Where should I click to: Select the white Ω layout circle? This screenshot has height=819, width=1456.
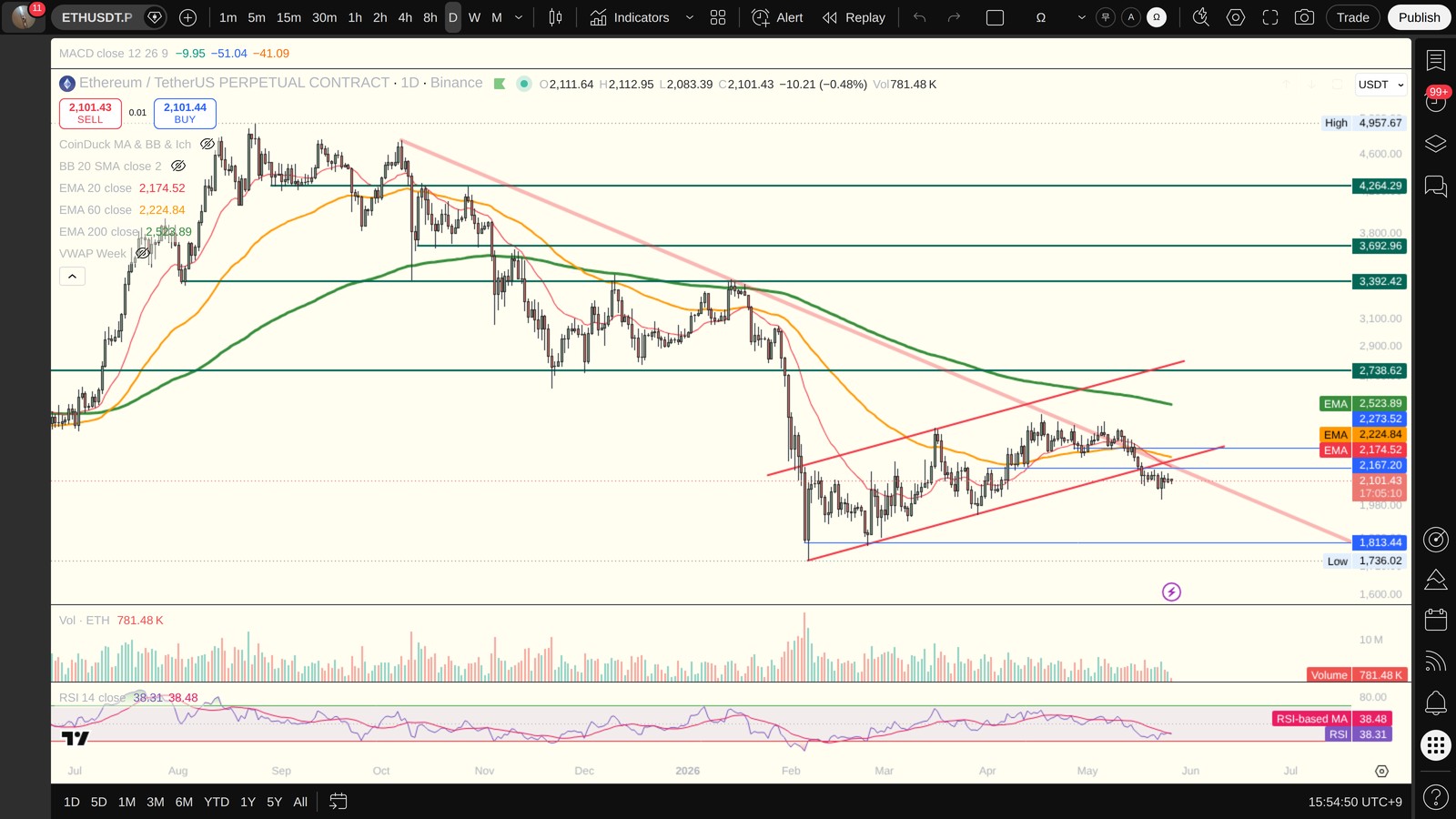pos(1157,17)
